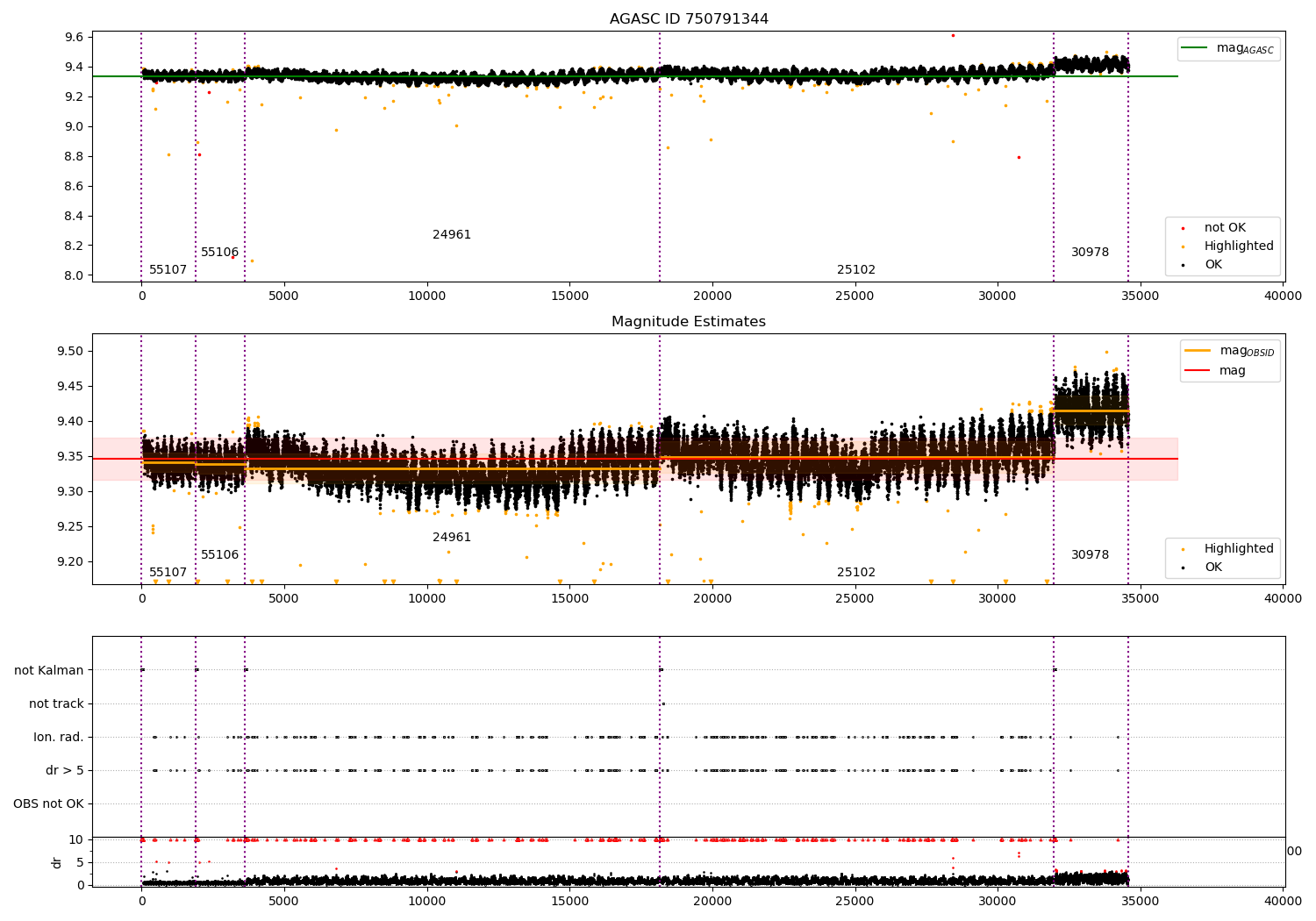Click the 9.20 y-axis tick label
Screen dimensions: 1316x921
point(70,561)
